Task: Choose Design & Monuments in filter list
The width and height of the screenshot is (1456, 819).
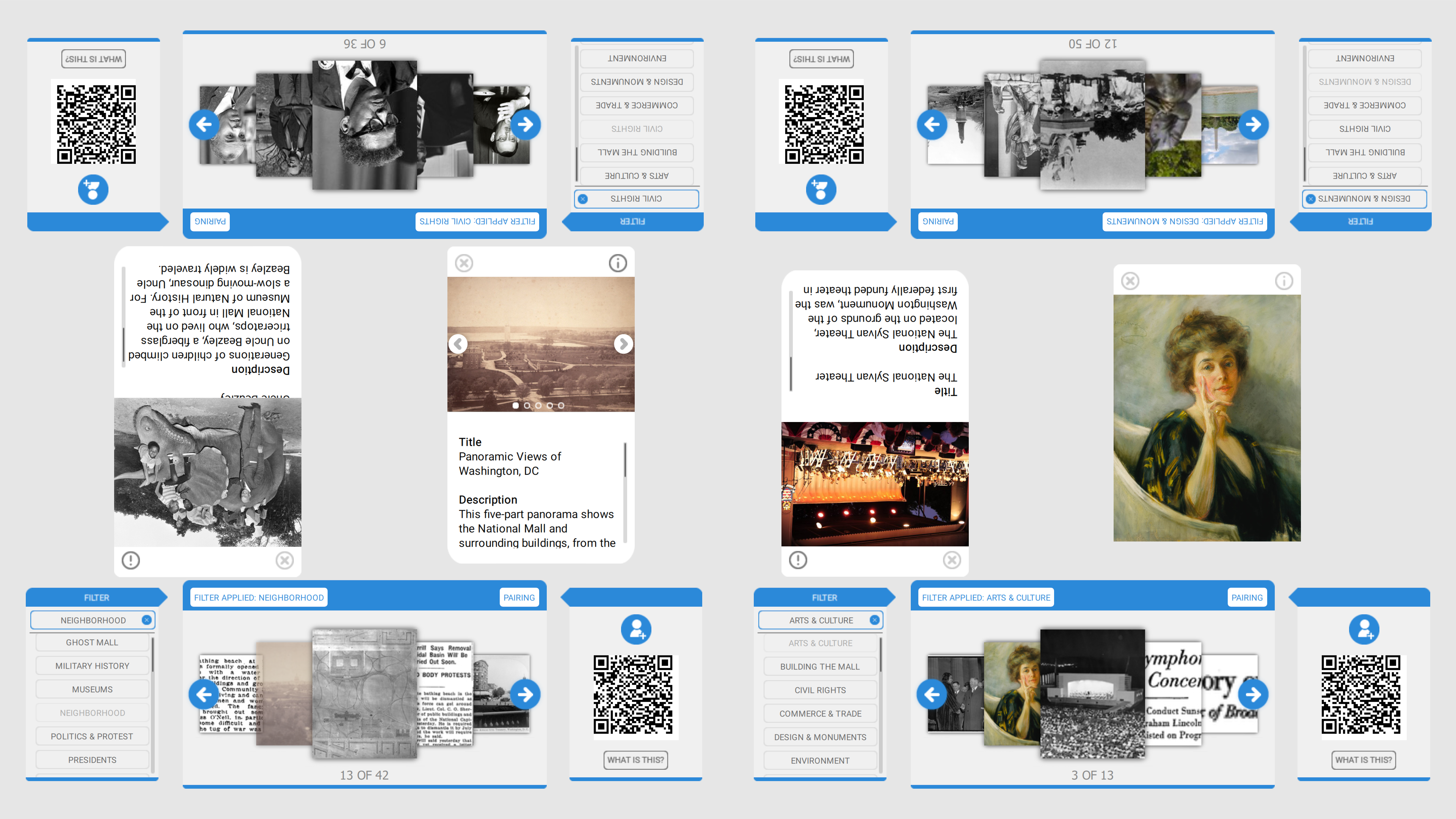Action: 819,737
